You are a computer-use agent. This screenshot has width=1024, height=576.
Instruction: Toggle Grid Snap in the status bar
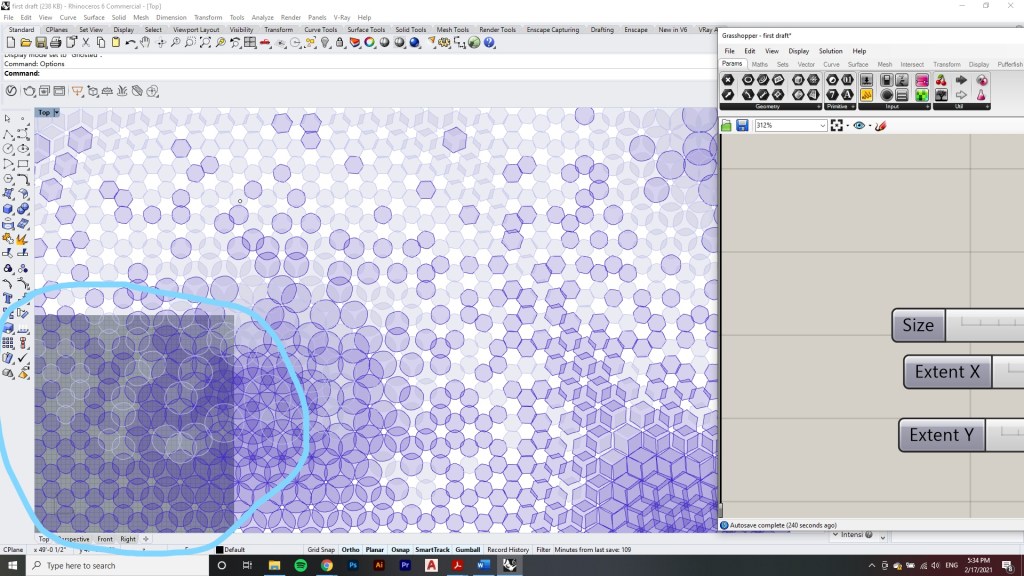click(321, 550)
